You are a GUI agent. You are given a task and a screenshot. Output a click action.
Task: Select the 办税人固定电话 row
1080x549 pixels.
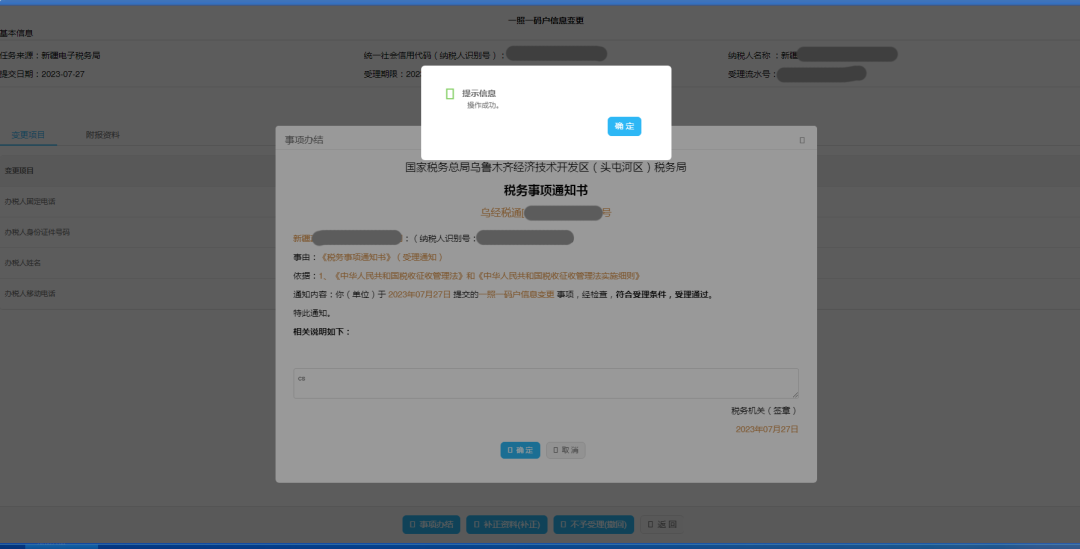[x=30, y=202]
